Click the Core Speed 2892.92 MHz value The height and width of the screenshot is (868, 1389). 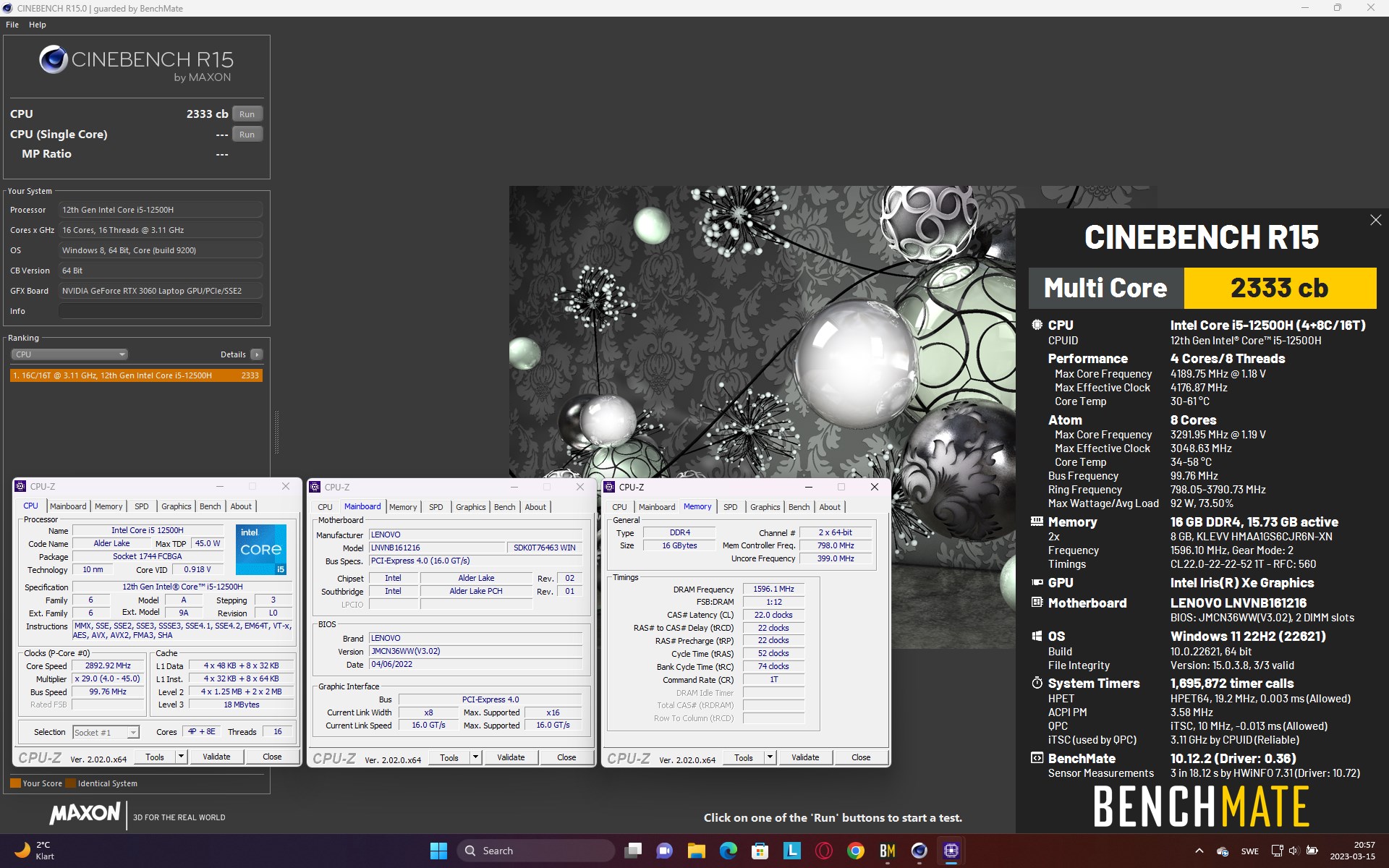point(108,665)
